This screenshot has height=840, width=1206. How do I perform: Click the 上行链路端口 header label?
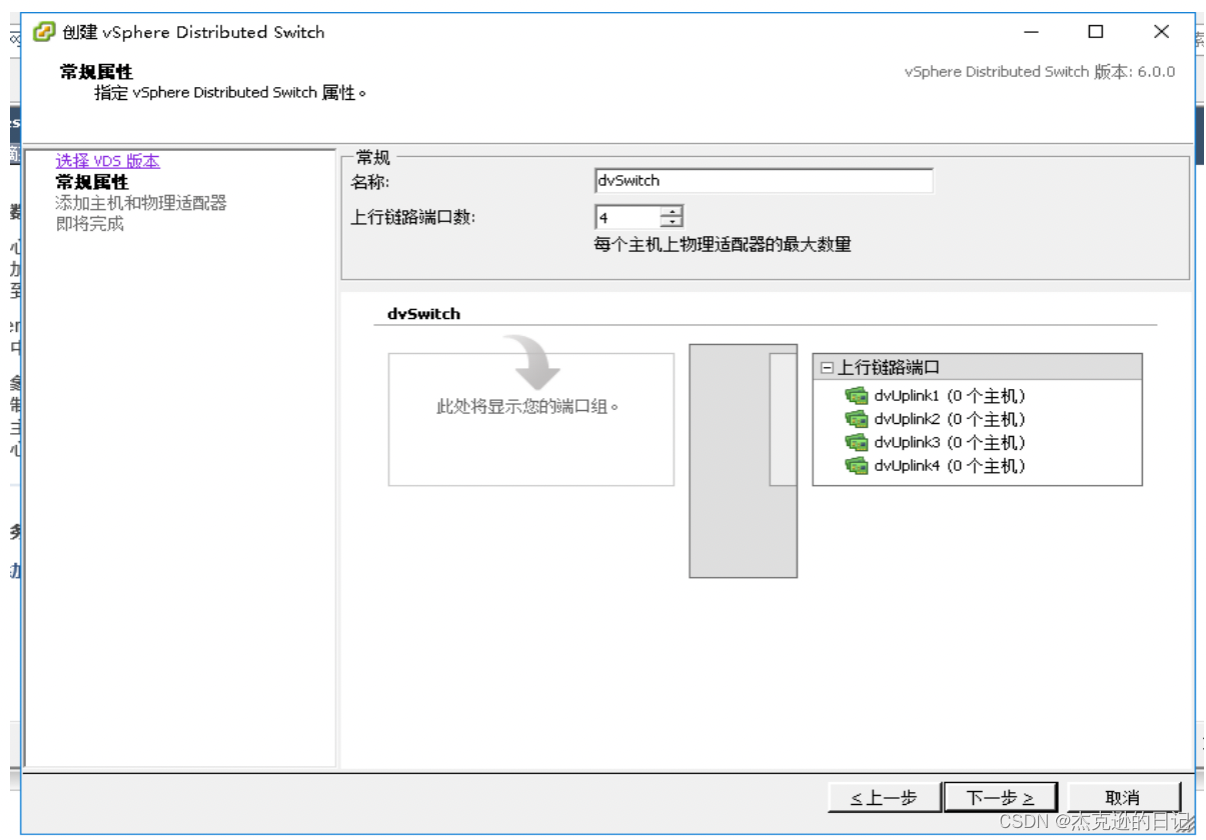[889, 368]
